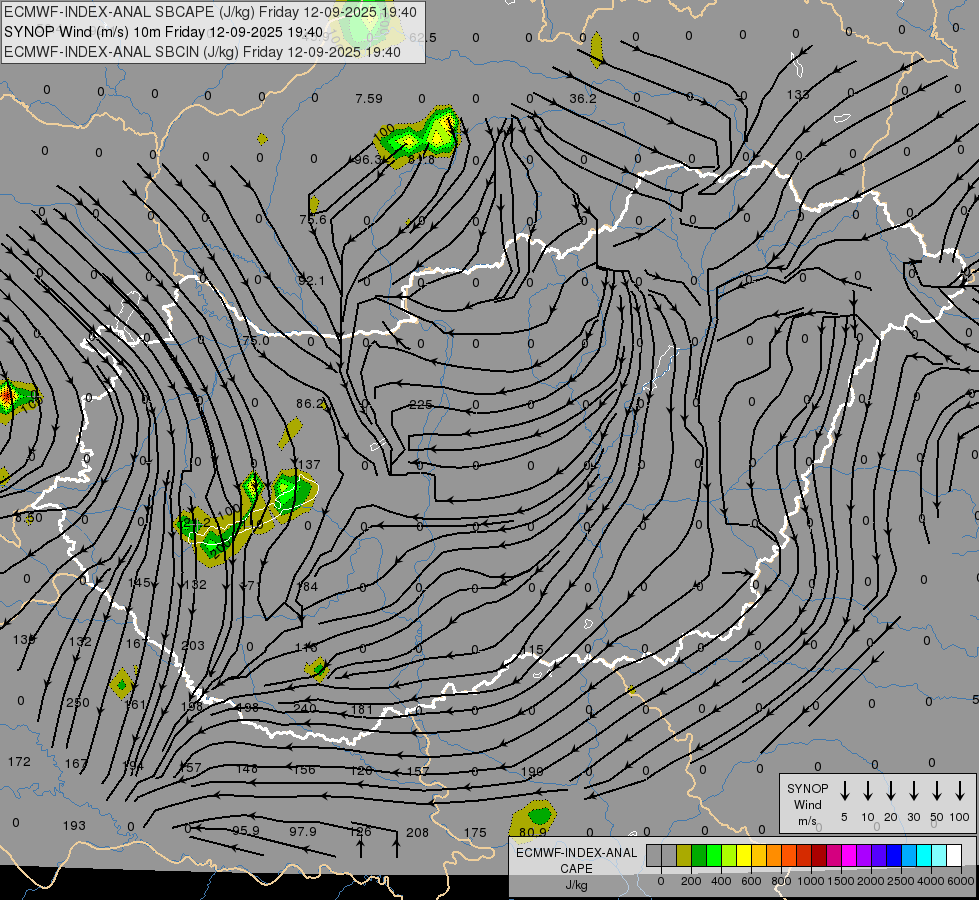This screenshot has width=979, height=900.
Task: Click the red CAPE hotspot at left edge
Action: coord(6,395)
